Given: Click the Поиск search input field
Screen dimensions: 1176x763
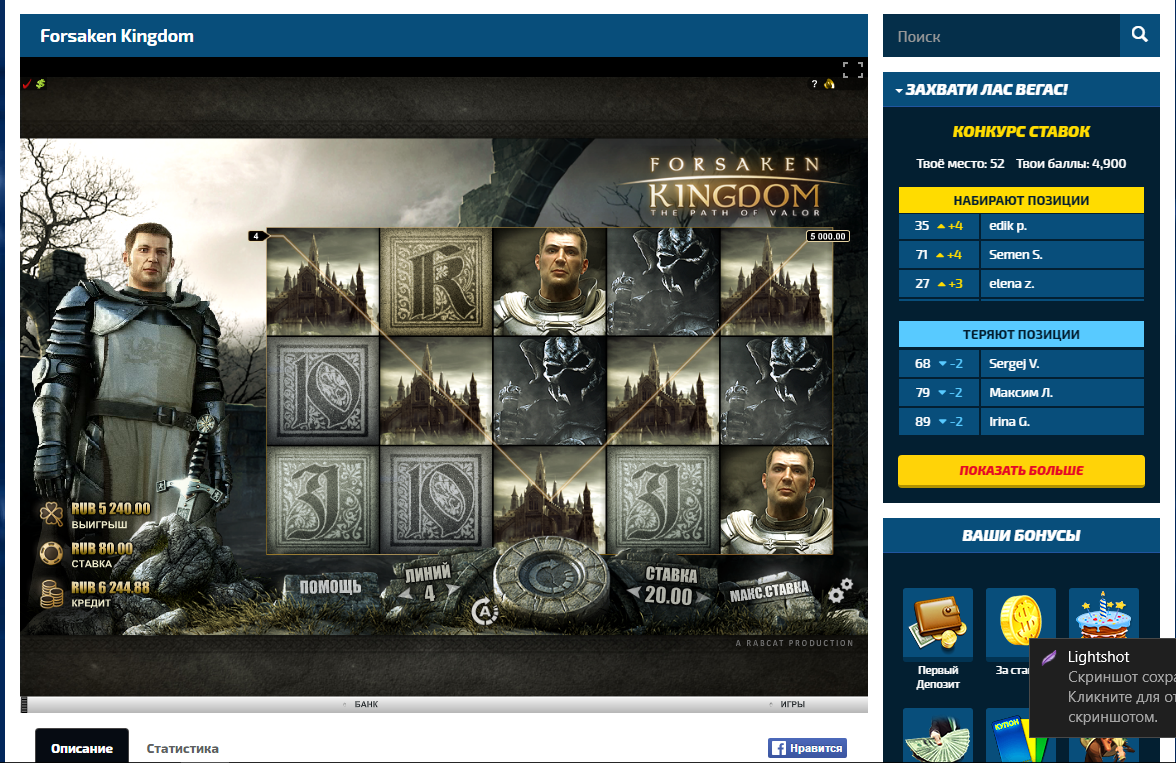Looking at the screenshot, I should 1001,35.
